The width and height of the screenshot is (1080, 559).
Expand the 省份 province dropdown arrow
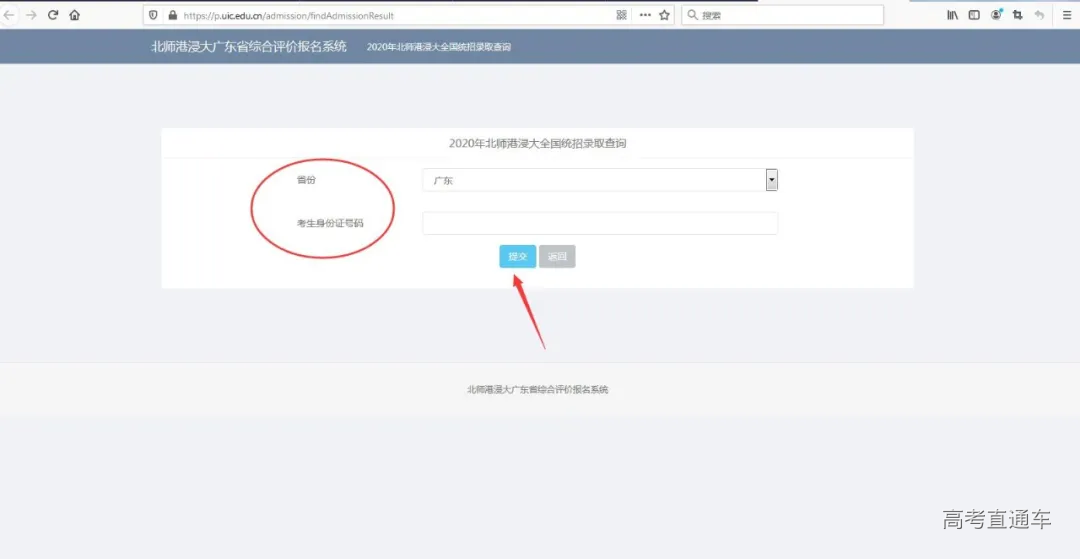click(771, 180)
